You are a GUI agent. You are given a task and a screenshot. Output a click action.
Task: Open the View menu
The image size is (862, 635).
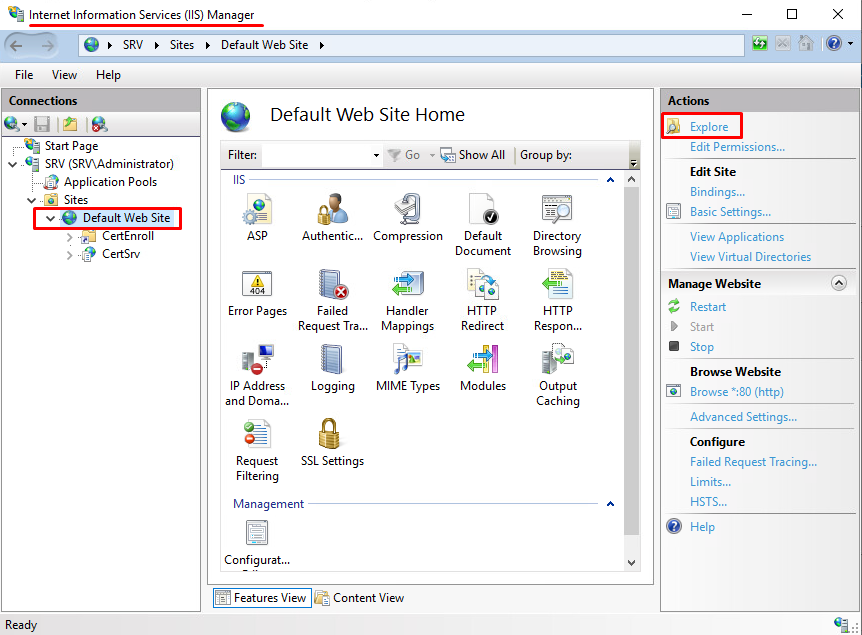coord(64,75)
